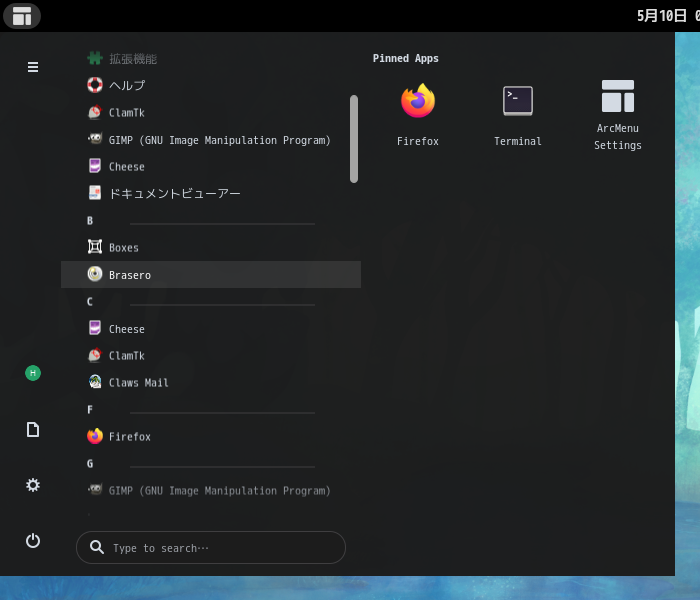Launch ClamTk under the C section
Screen dimensions: 700x600
click(x=211, y=356)
